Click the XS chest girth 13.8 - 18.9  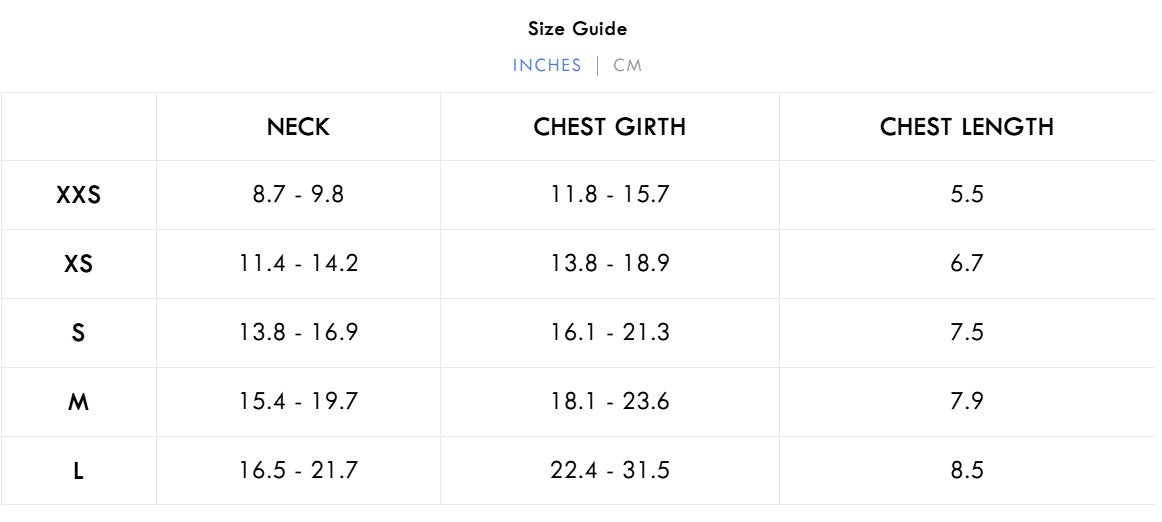(x=610, y=264)
